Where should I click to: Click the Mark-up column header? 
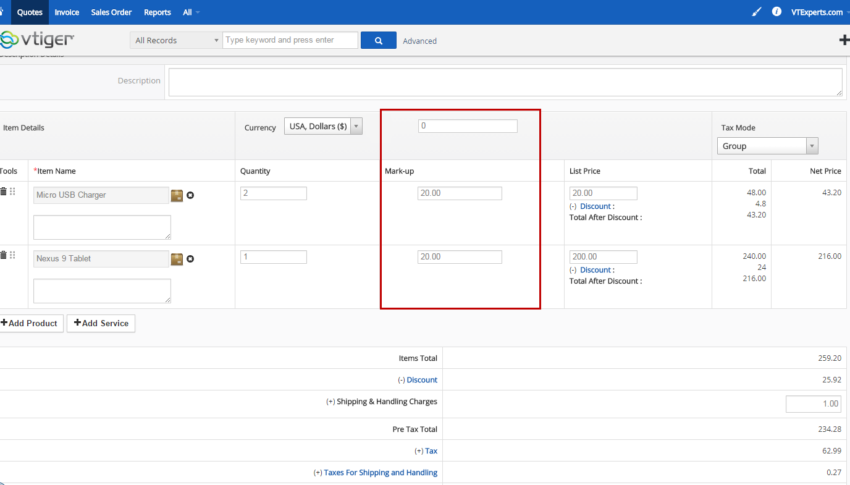[x=399, y=171]
